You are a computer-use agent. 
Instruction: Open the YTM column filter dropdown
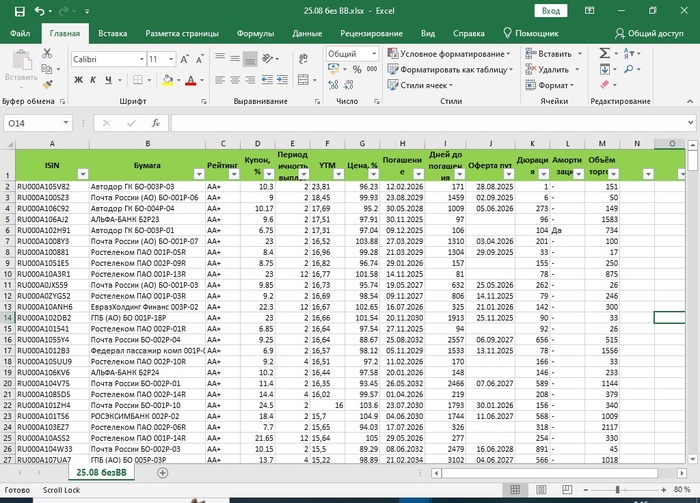pos(338,174)
